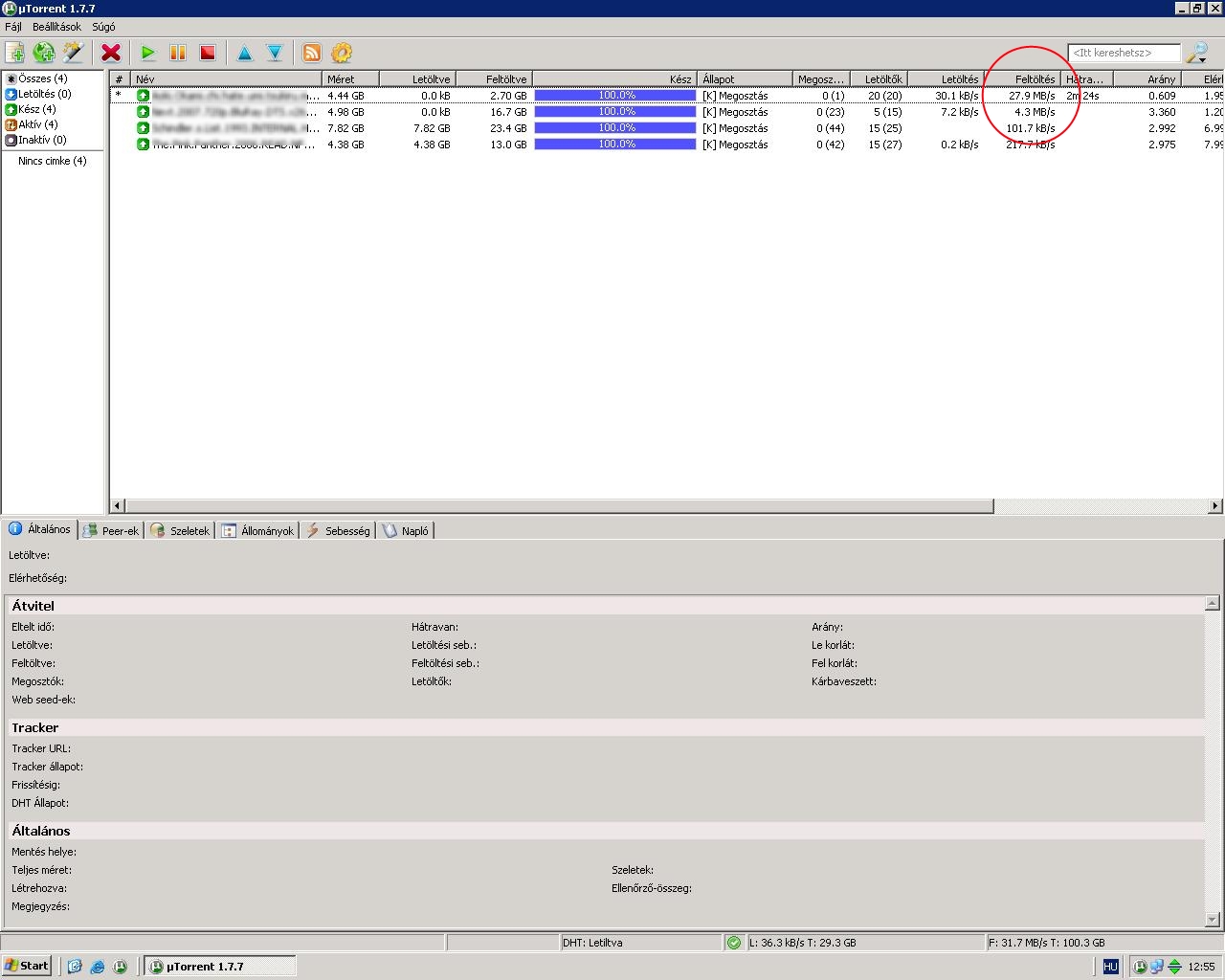Open the Create New Torrent wand icon
Screen dimensions: 1225x980
(74, 53)
